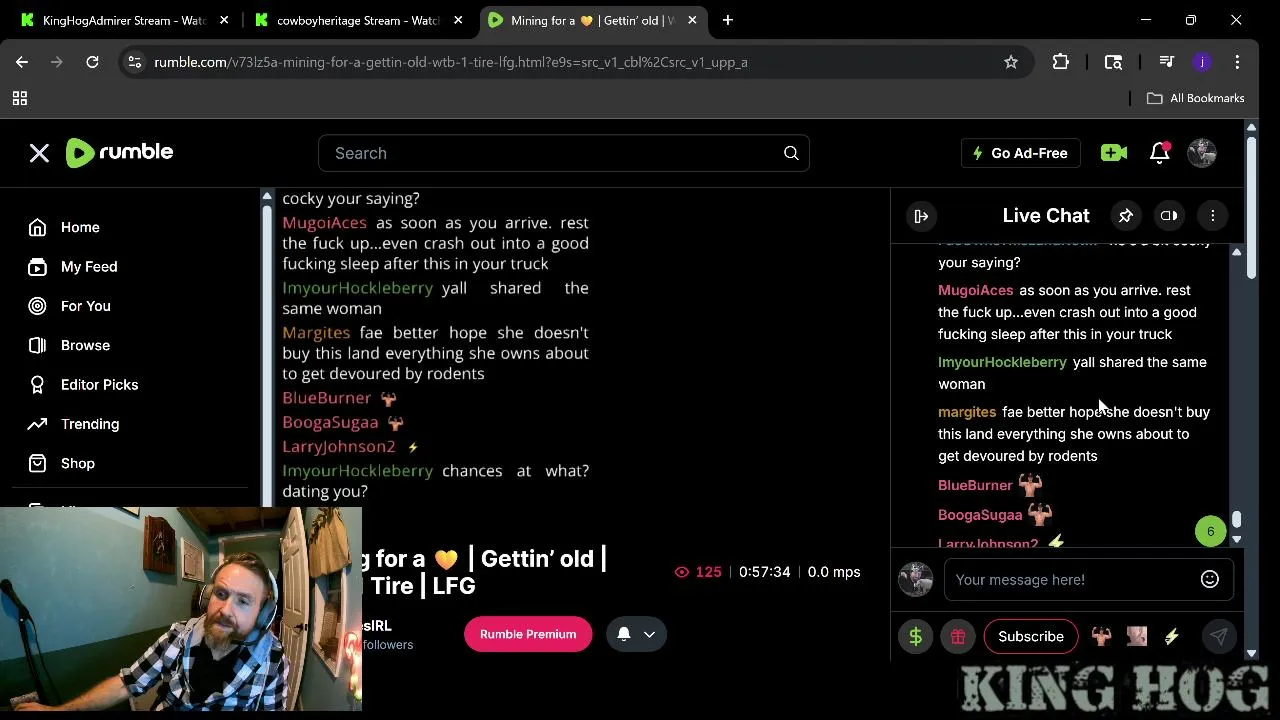The image size is (1280, 720).
Task: Toggle channel notification bell
Action: tap(623, 634)
